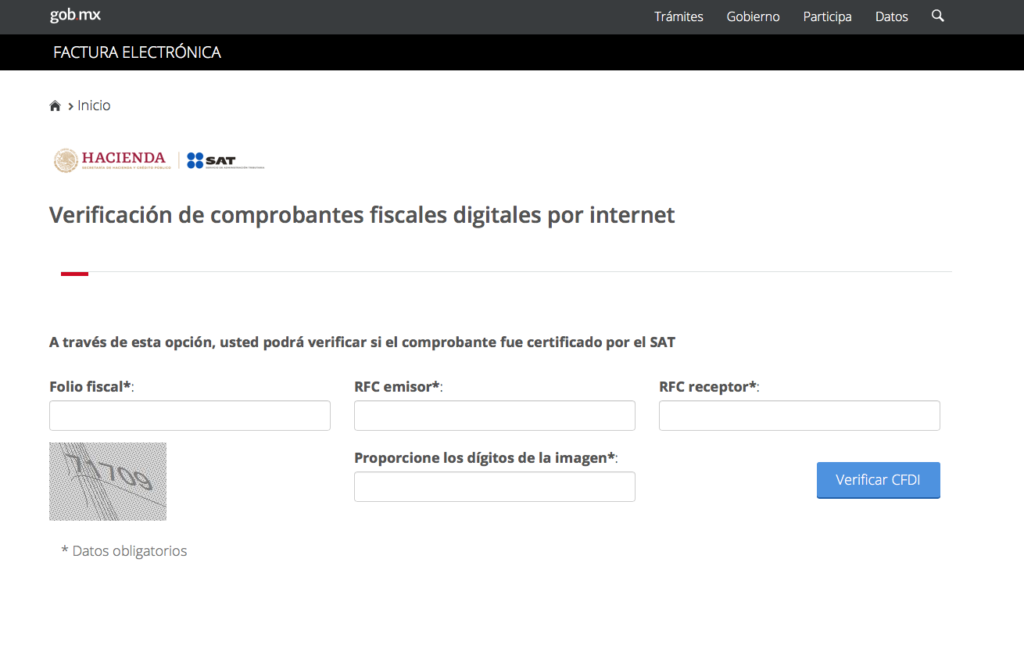Open the search magnifier icon
1024x645 pixels.
click(x=937, y=16)
